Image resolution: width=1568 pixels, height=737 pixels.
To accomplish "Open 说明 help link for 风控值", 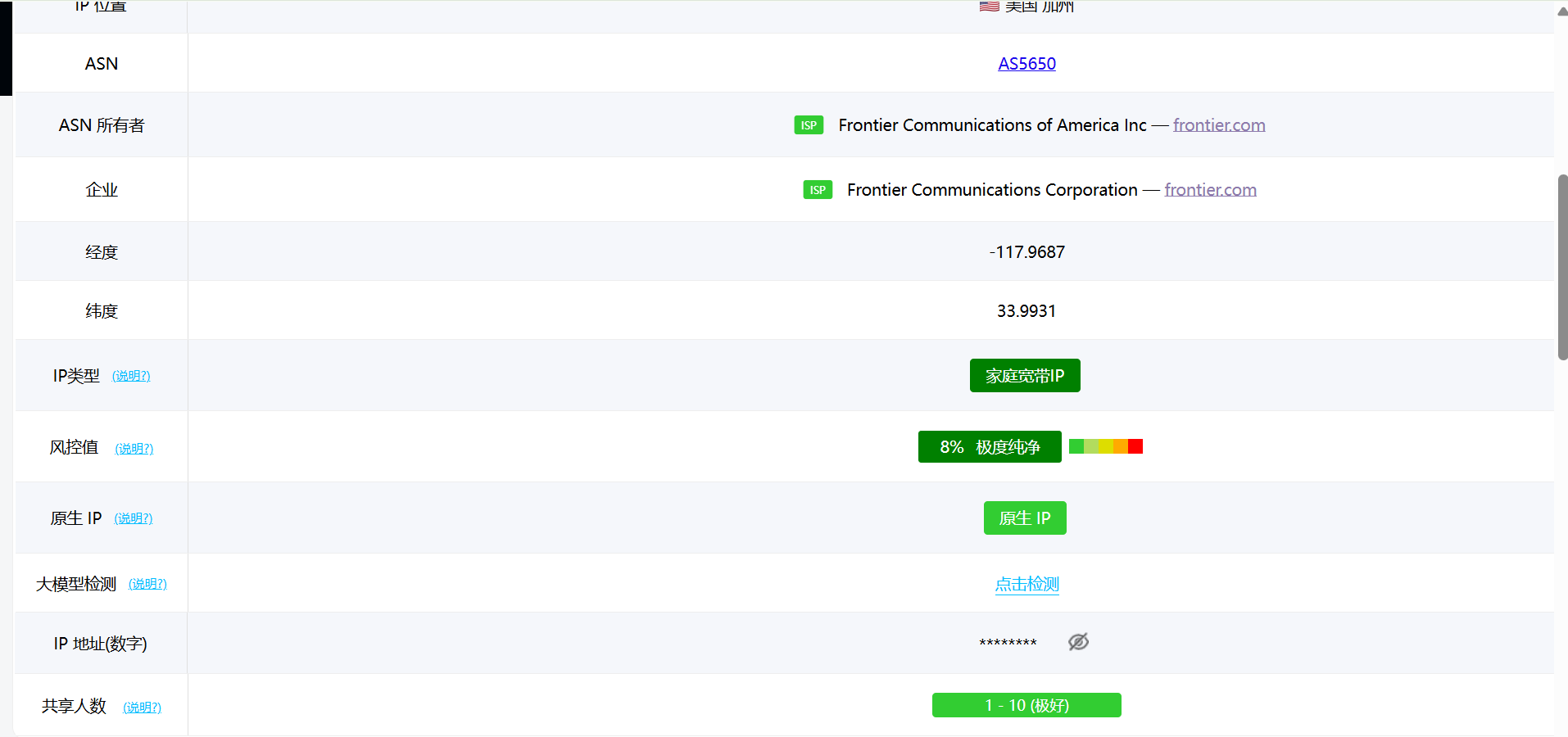I will (134, 449).
